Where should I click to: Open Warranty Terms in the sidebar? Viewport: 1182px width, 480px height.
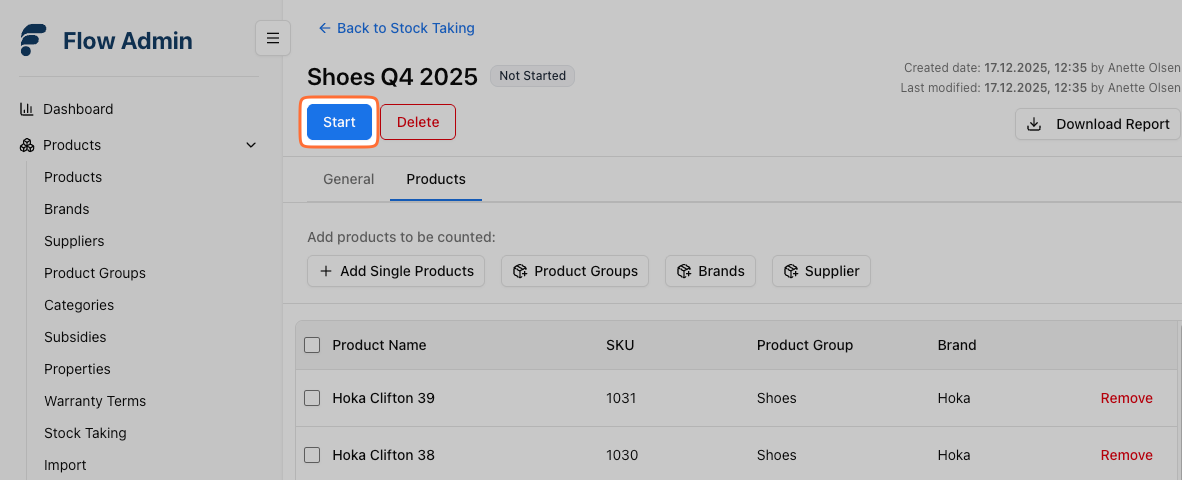pyautogui.click(x=95, y=401)
